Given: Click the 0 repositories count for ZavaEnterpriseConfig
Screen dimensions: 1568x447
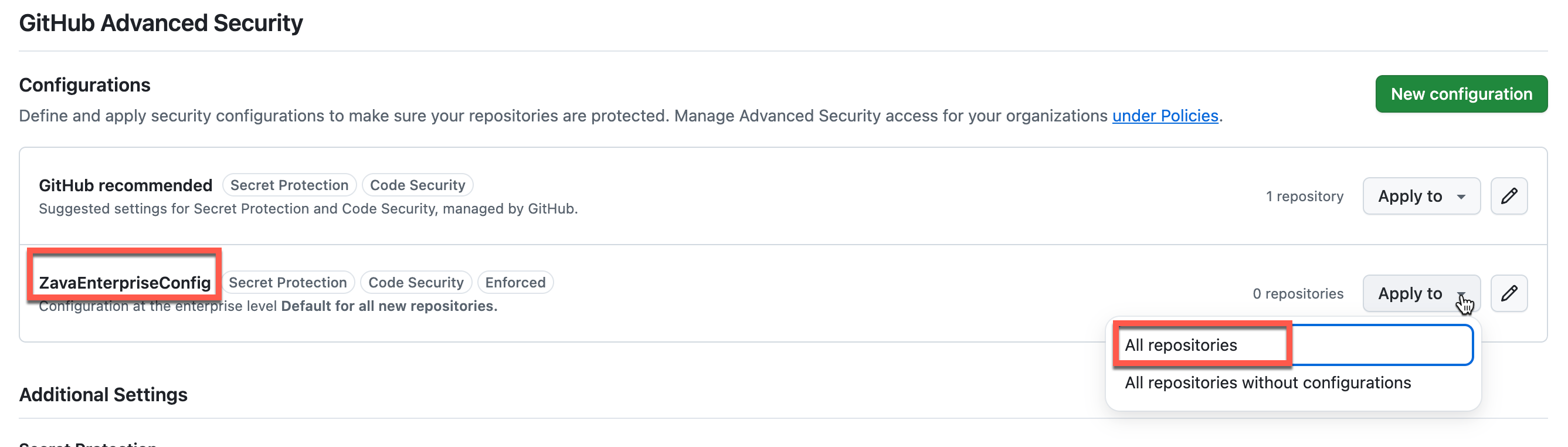Looking at the screenshot, I should (1299, 293).
